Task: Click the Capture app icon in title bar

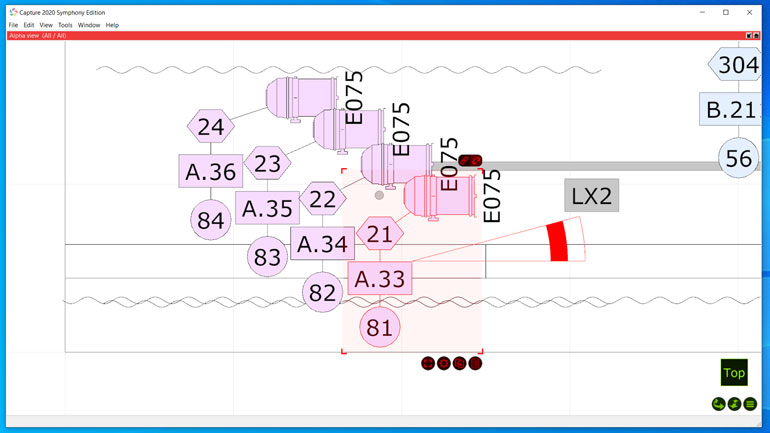Action: click(13, 12)
